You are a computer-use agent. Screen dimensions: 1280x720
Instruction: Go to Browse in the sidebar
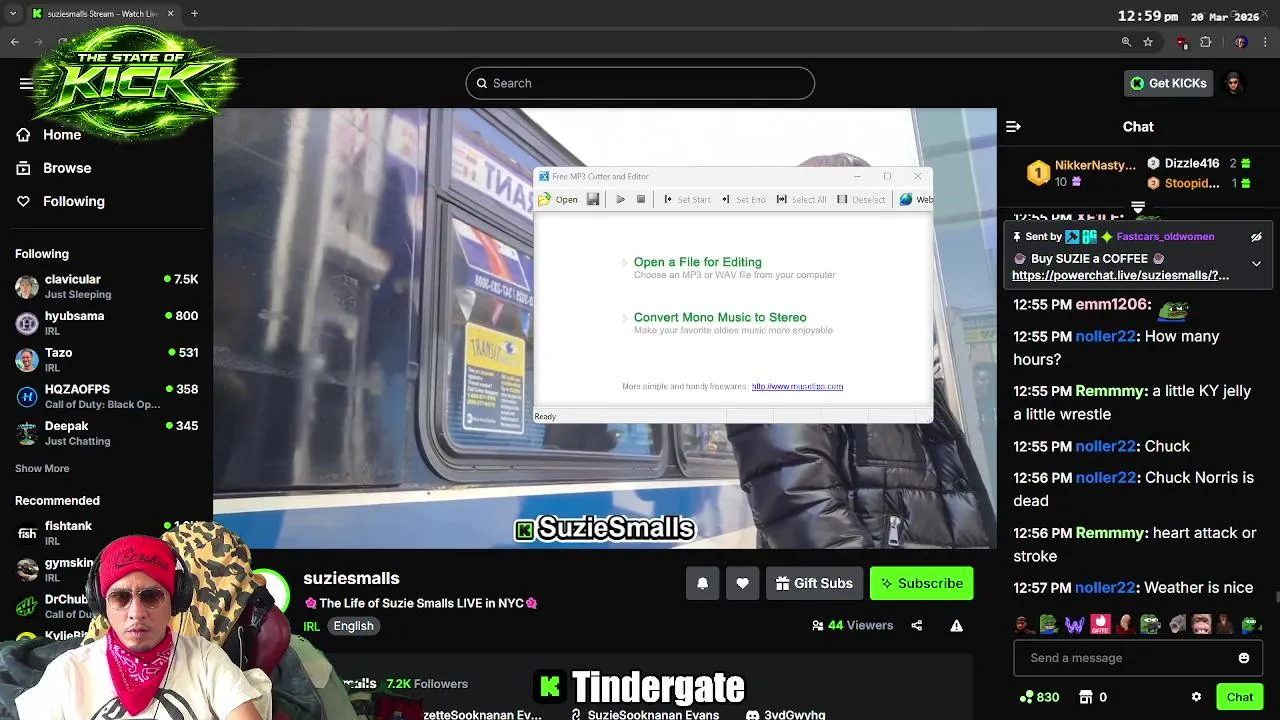coord(67,168)
